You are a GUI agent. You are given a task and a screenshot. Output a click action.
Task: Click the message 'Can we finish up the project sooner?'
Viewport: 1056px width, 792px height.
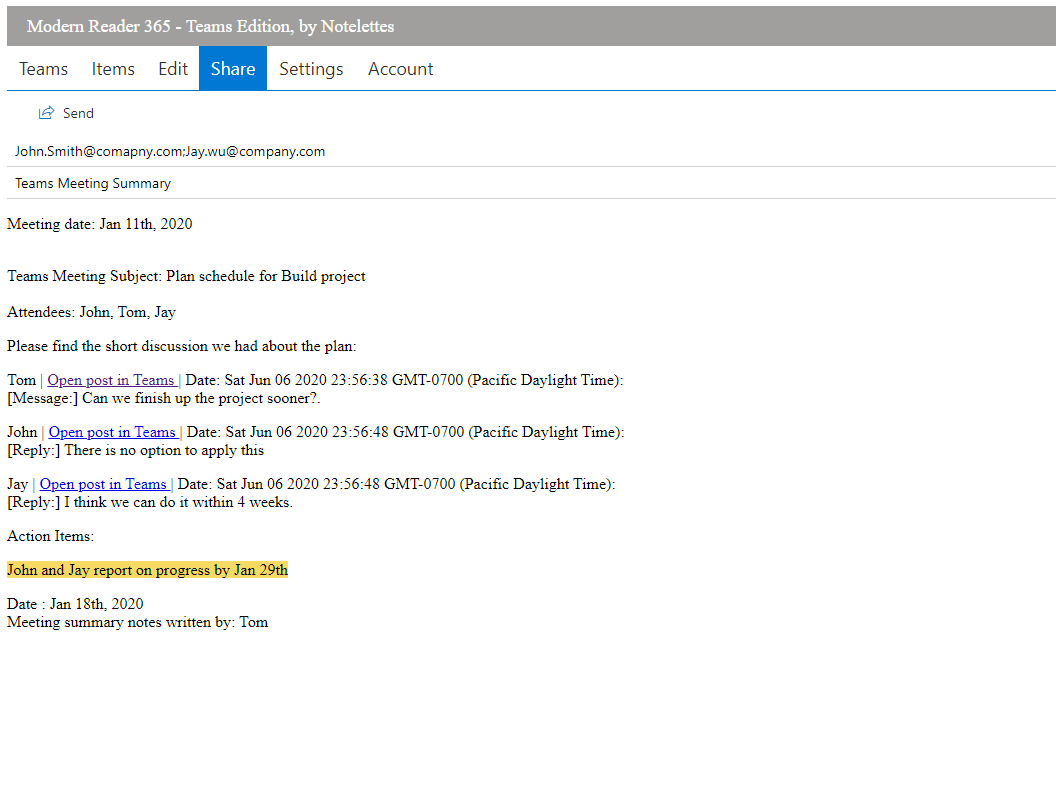(201, 398)
